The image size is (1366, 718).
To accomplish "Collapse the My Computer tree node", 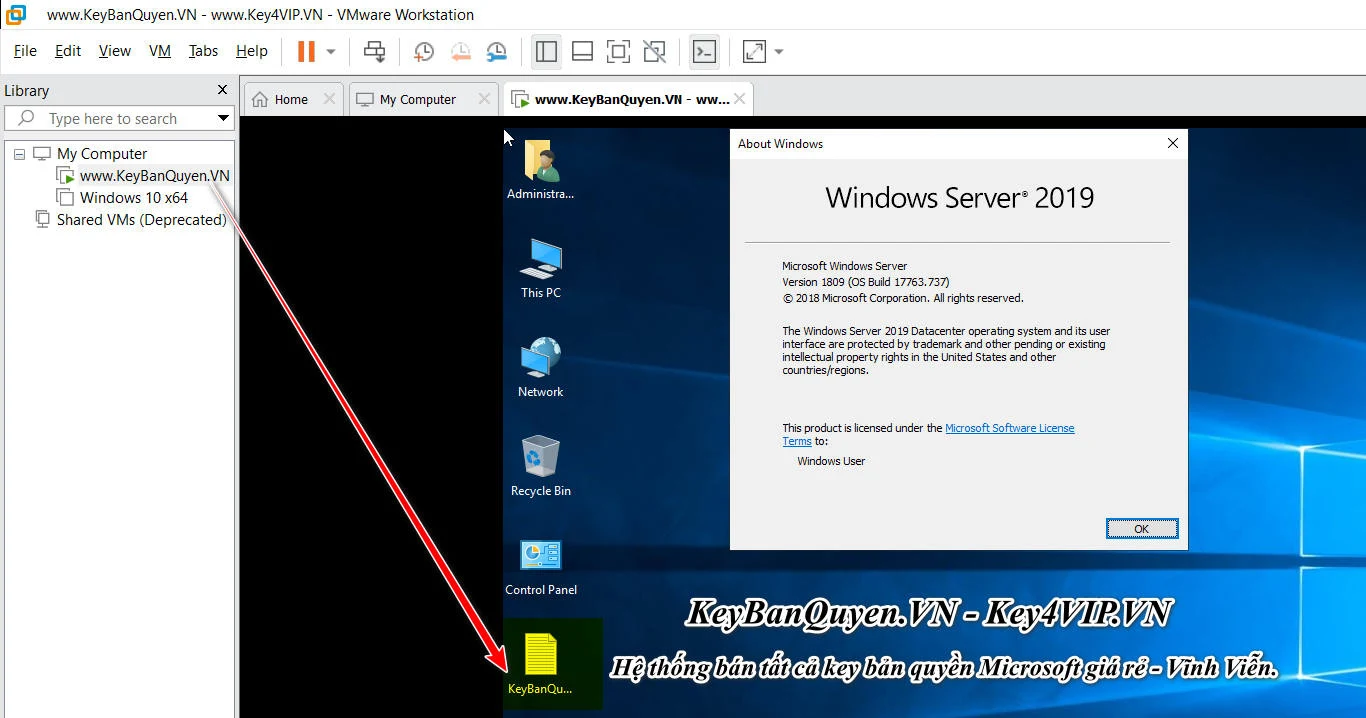I will tap(19, 154).
